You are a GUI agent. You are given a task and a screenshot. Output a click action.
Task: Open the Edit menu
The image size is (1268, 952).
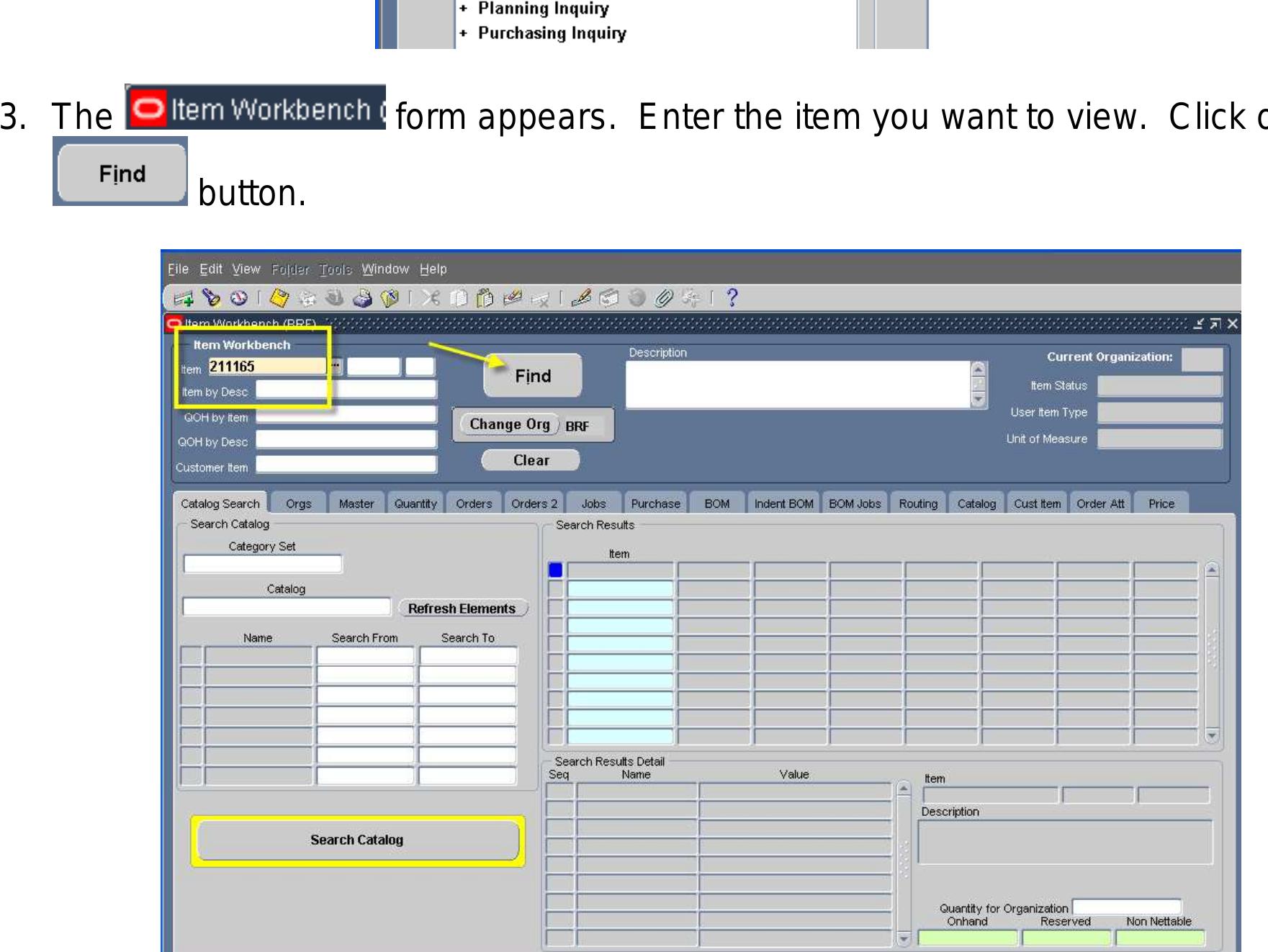point(211,269)
